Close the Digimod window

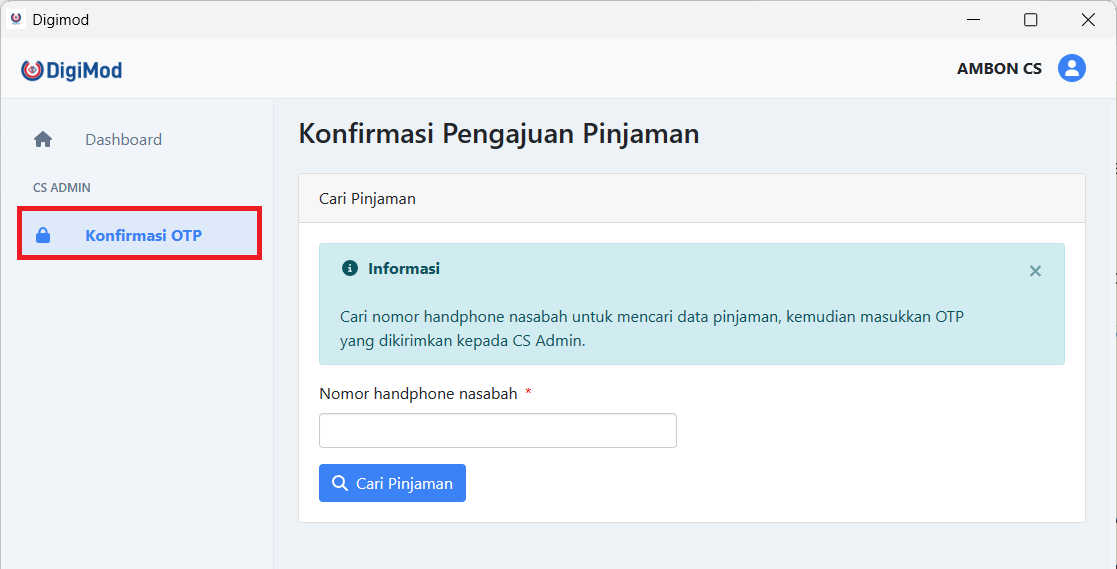(x=1087, y=19)
